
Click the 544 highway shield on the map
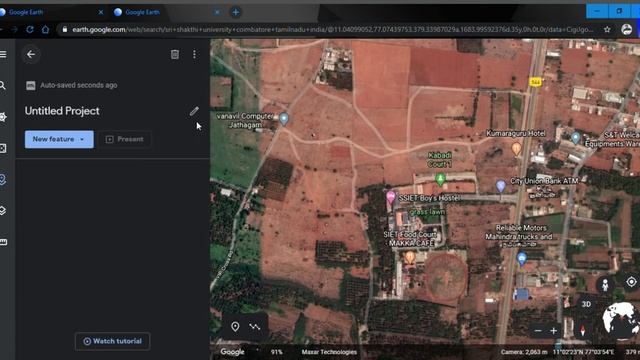[535, 82]
